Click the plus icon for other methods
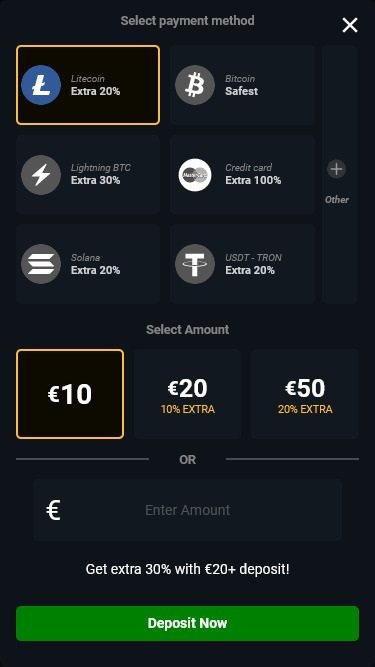Image resolution: width=375 pixels, height=667 pixels. 336,169
